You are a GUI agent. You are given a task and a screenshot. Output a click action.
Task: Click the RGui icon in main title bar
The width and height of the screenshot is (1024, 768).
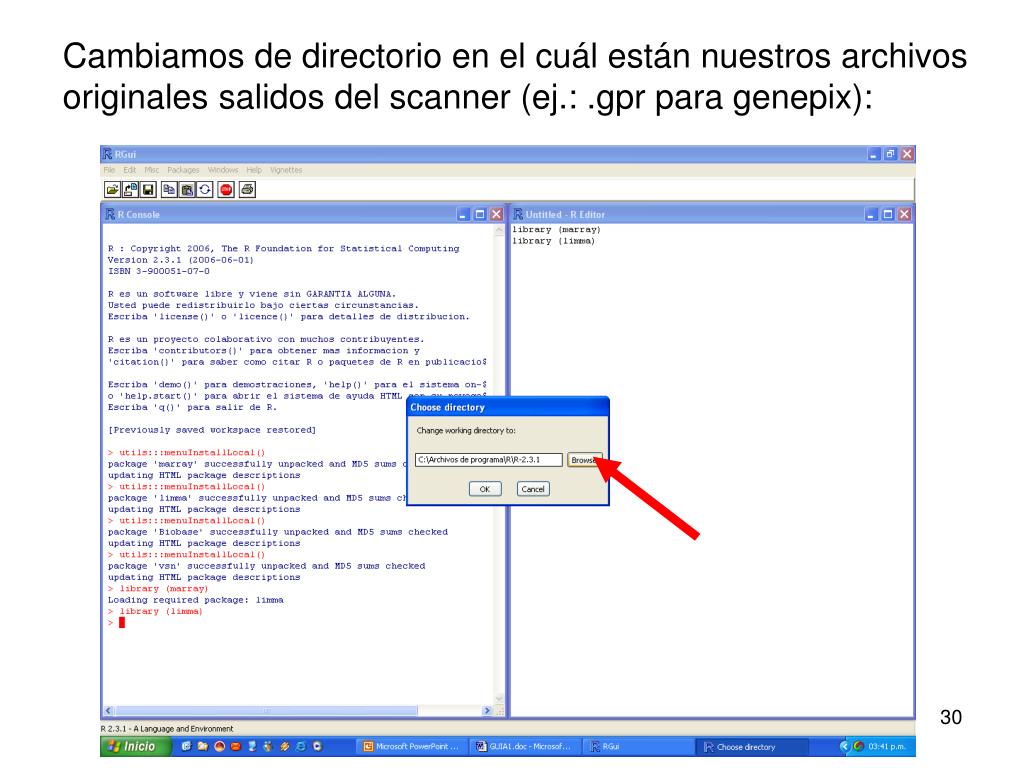(x=108, y=154)
